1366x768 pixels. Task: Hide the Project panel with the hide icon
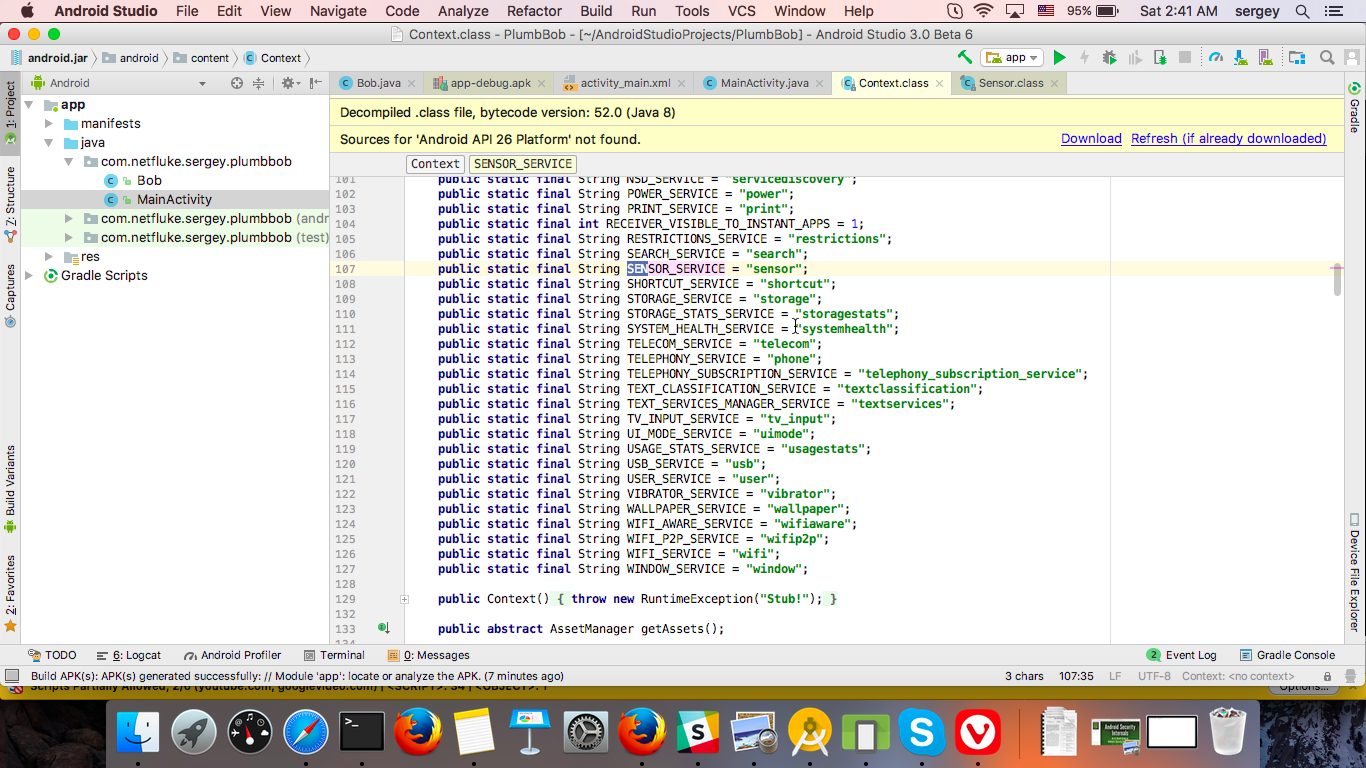(316, 83)
